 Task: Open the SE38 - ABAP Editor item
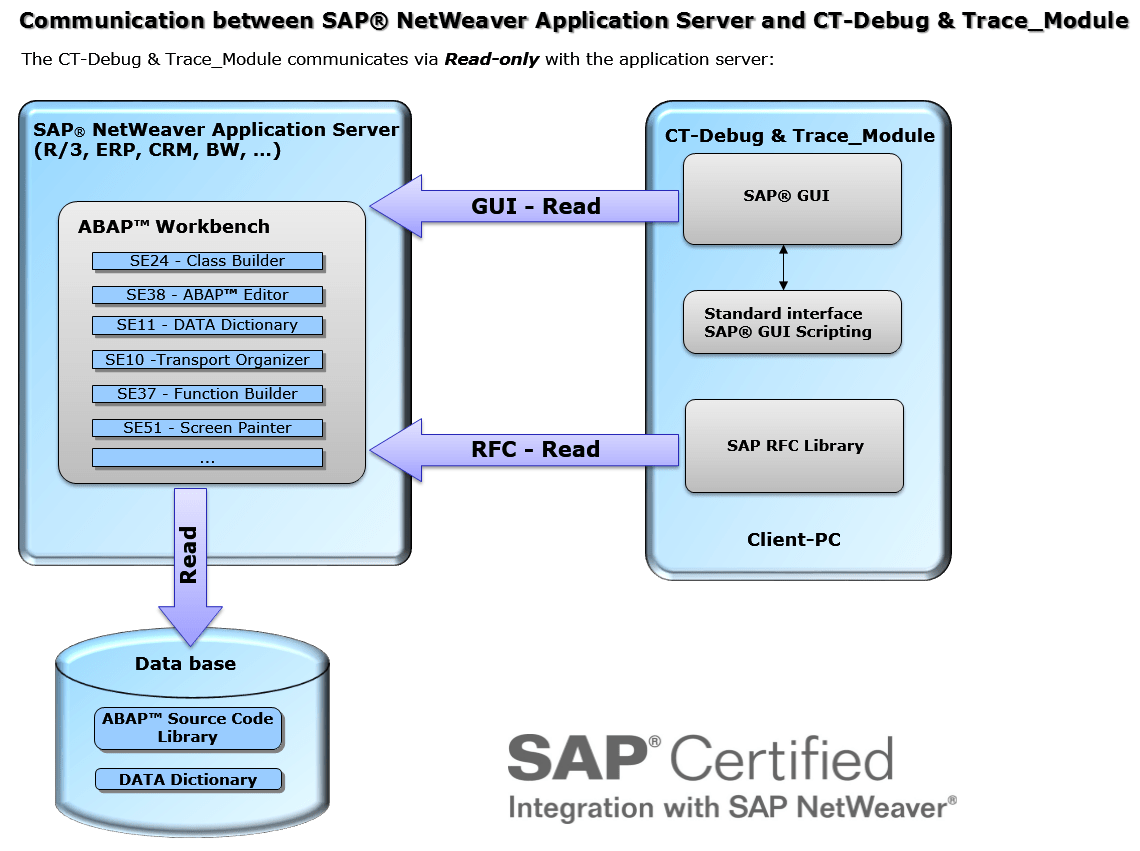[x=208, y=295]
